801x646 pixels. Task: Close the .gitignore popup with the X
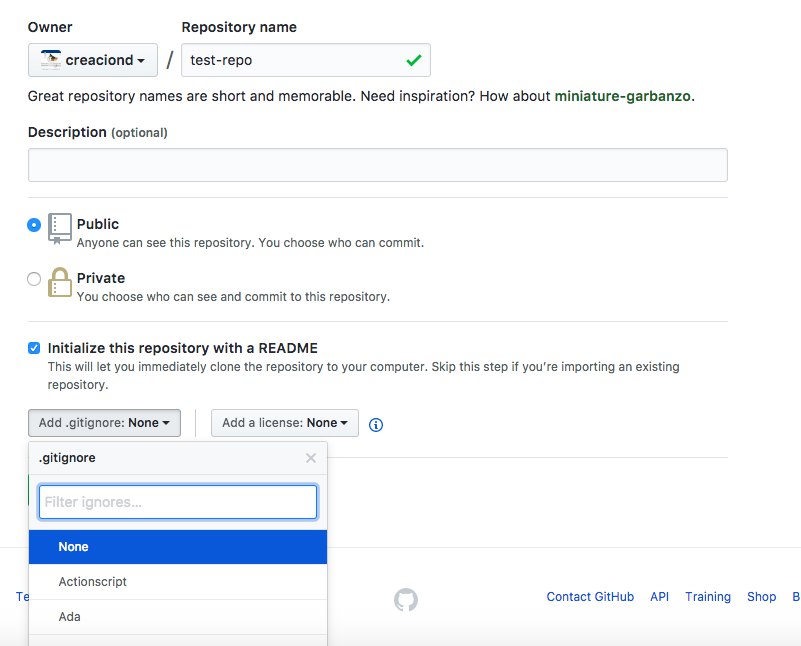[311, 458]
